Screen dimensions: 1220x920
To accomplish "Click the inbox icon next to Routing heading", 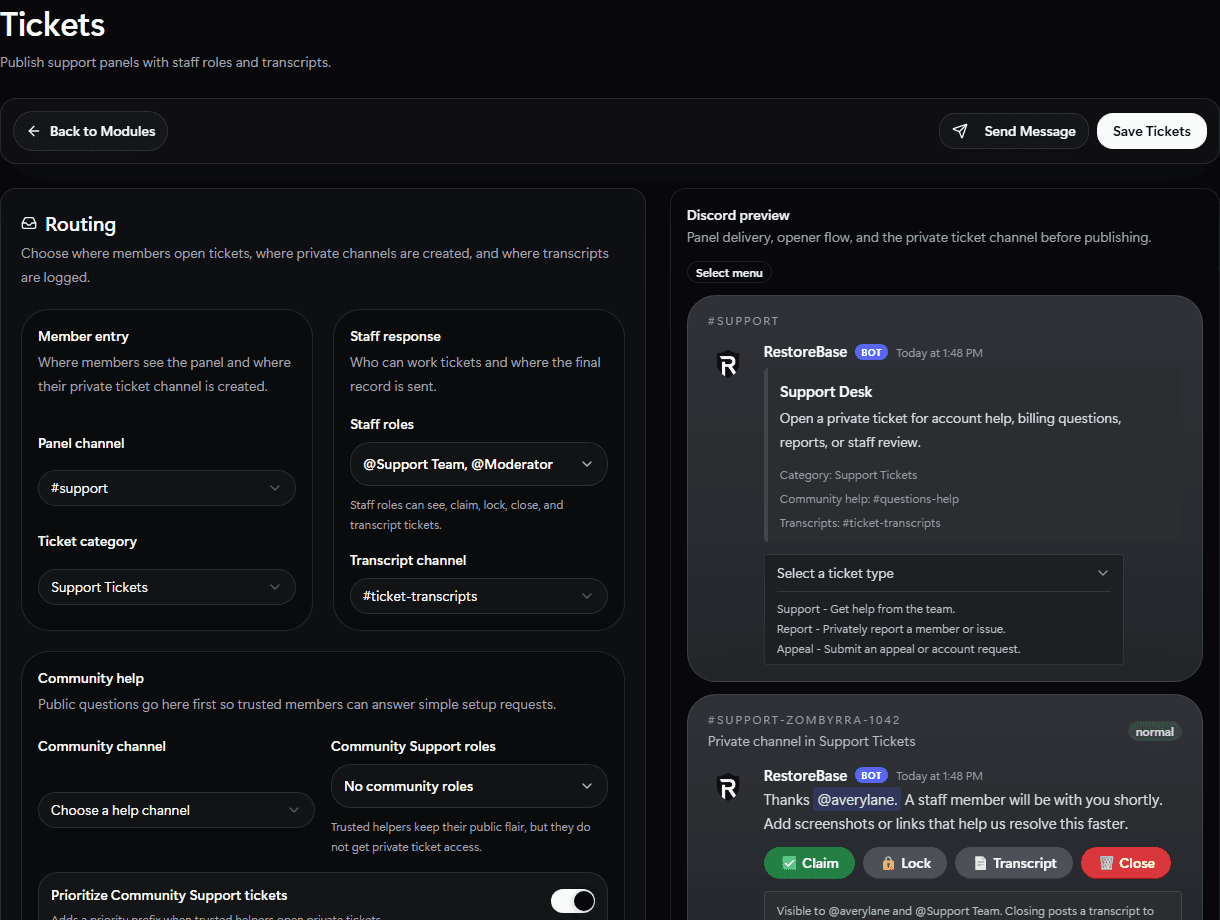I will (x=29, y=224).
